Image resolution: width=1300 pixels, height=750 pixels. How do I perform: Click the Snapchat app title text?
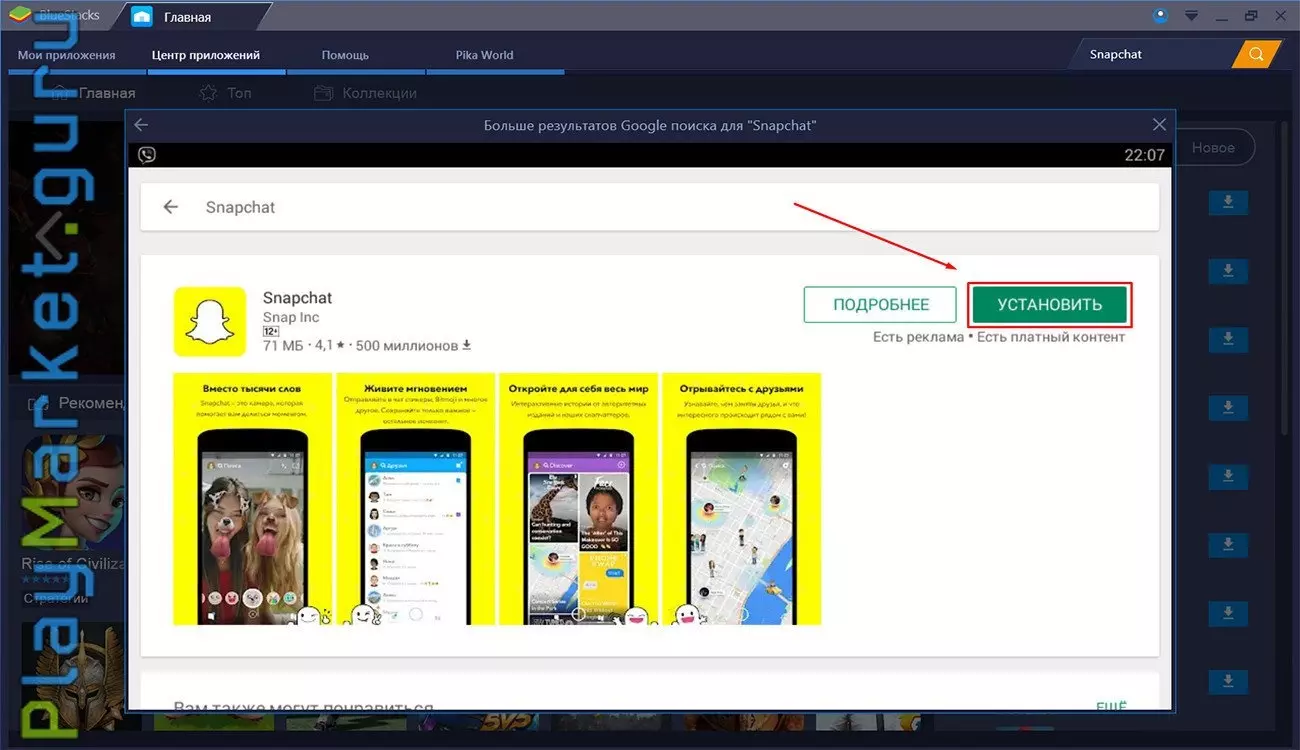pyautogui.click(x=297, y=298)
